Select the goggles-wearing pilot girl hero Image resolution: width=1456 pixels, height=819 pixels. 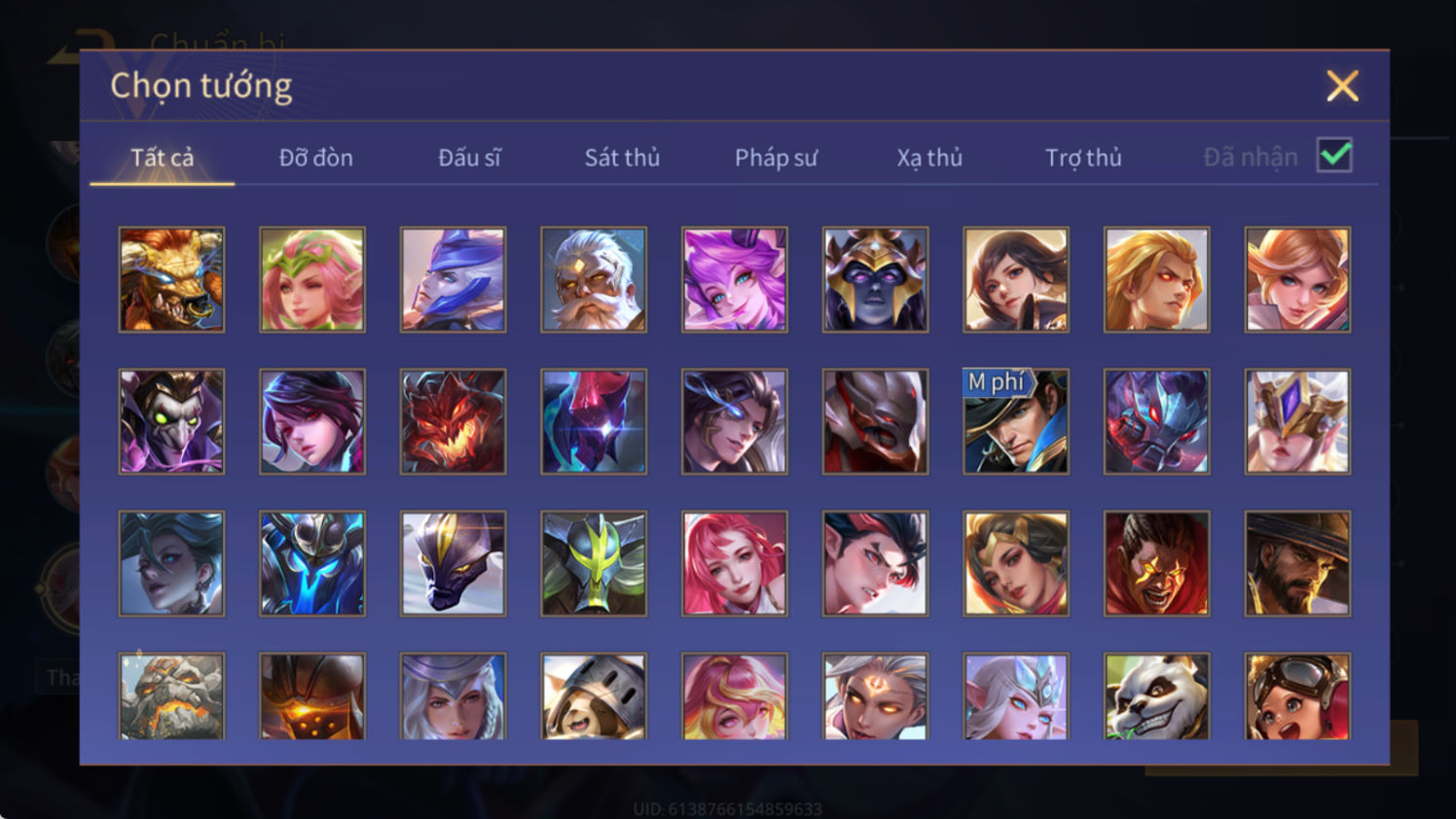coord(1297,696)
